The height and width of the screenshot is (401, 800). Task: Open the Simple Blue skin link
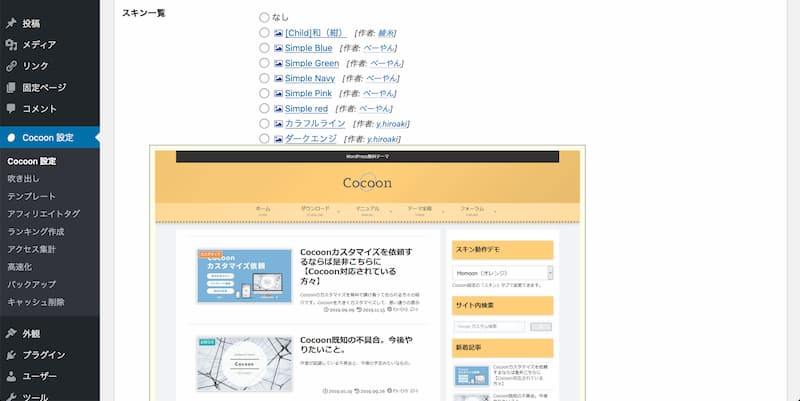pos(308,48)
